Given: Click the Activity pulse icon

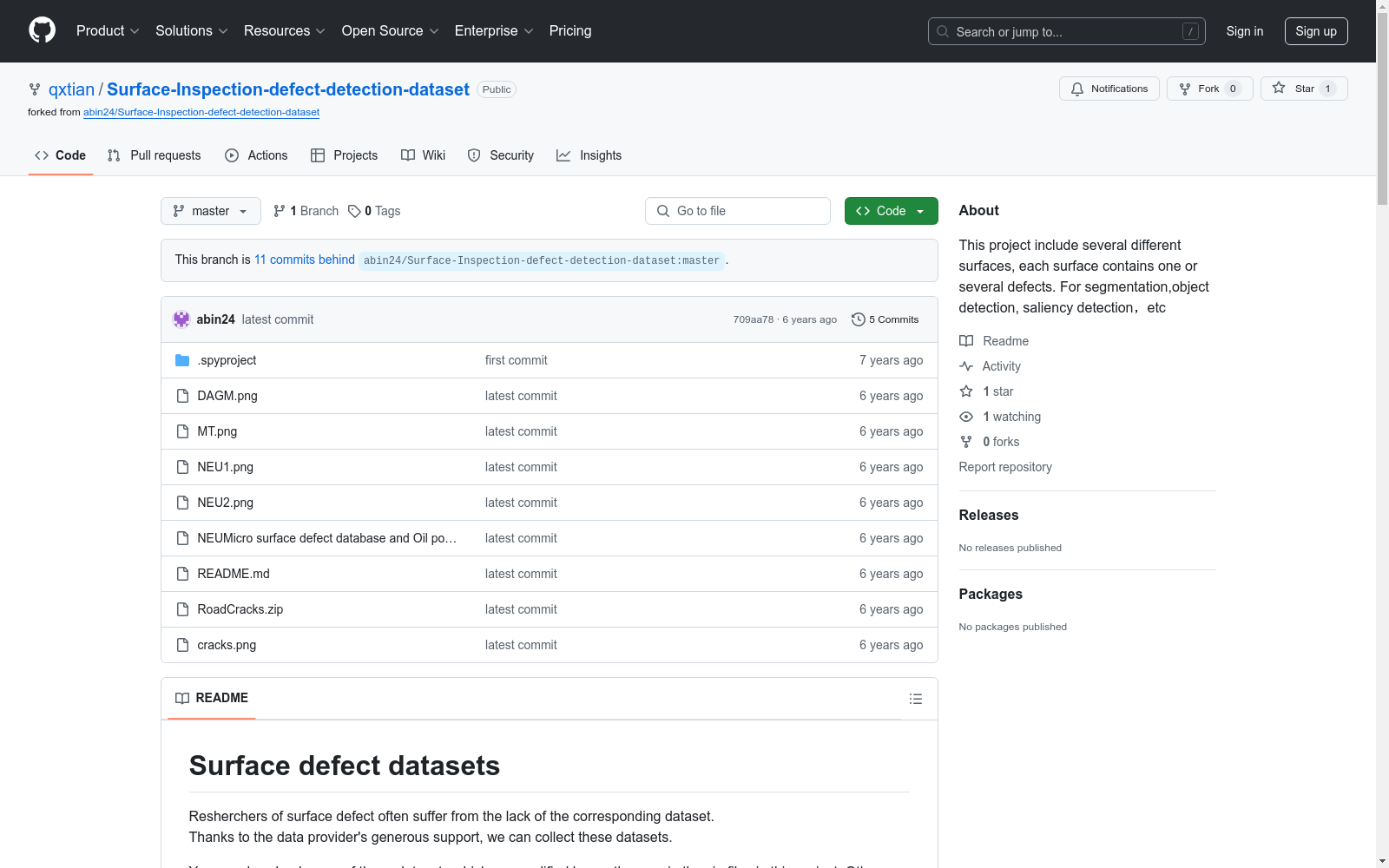Looking at the screenshot, I should (x=966, y=366).
